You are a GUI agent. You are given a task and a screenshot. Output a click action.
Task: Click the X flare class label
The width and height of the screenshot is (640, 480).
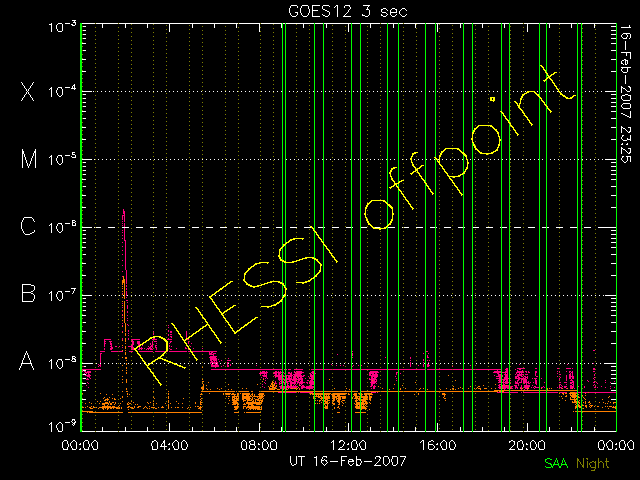(28, 91)
